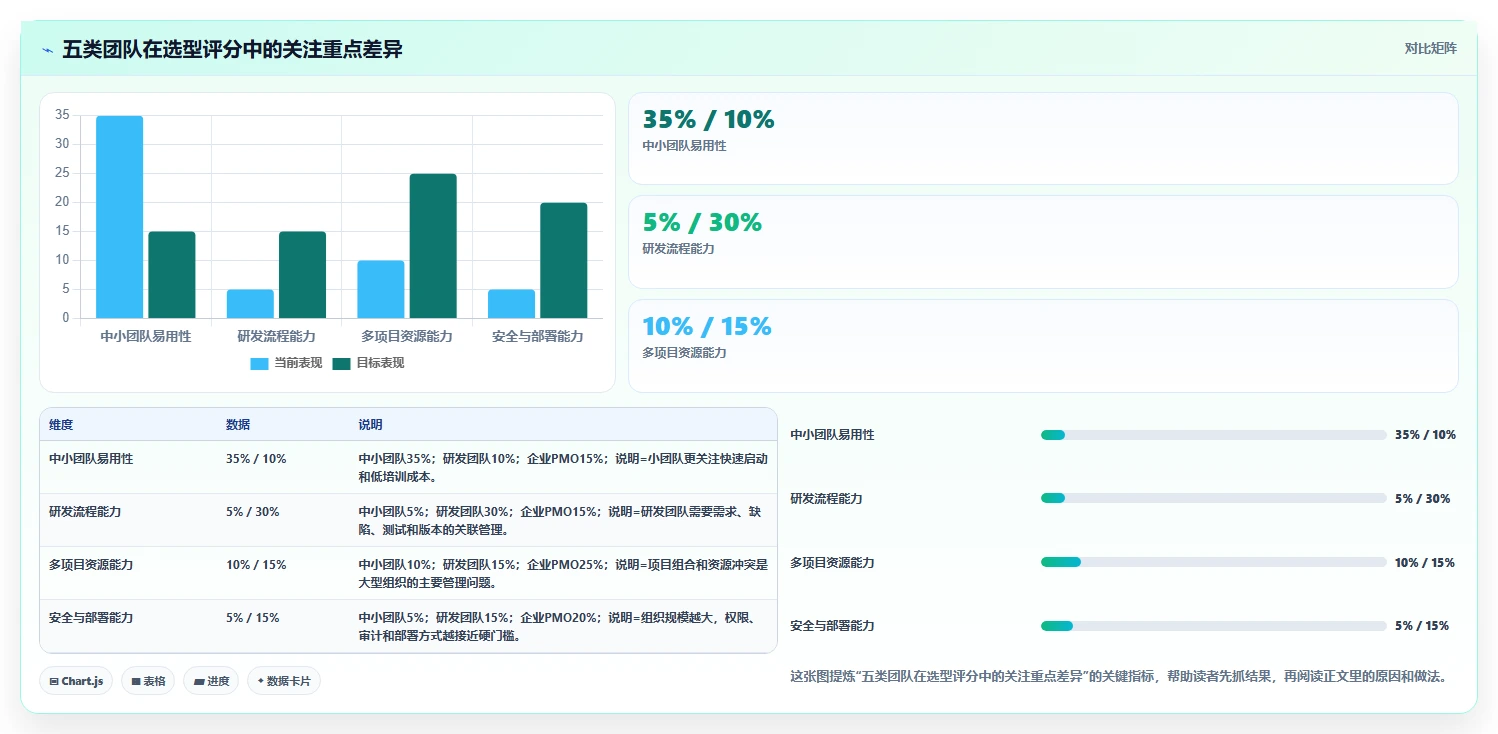Viewport: 1498px width, 734px height.
Task: Click the description mentioning 企业PMO25%
Action: pos(563,574)
